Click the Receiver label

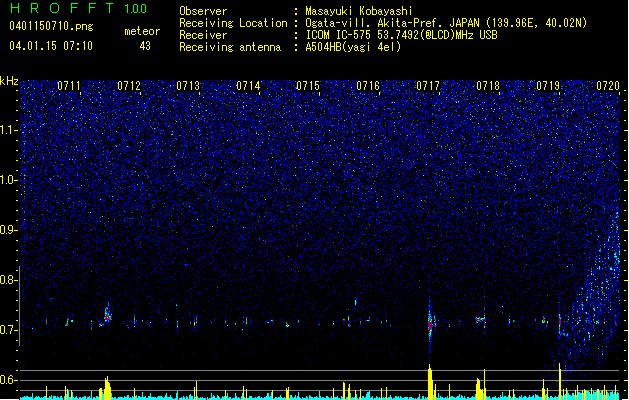coord(203,35)
